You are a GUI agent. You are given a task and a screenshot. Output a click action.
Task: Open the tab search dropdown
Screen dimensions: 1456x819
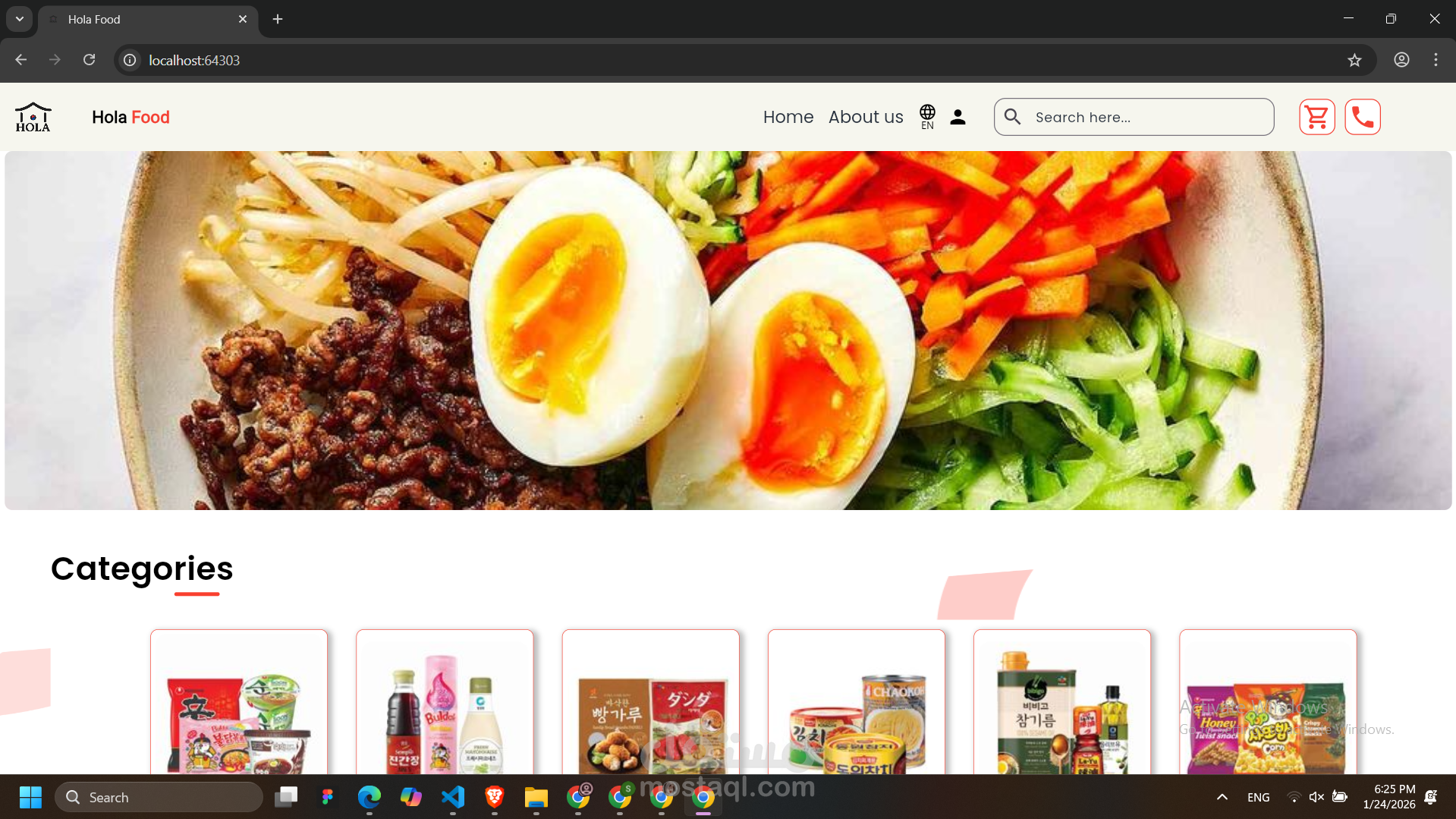(20, 19)
